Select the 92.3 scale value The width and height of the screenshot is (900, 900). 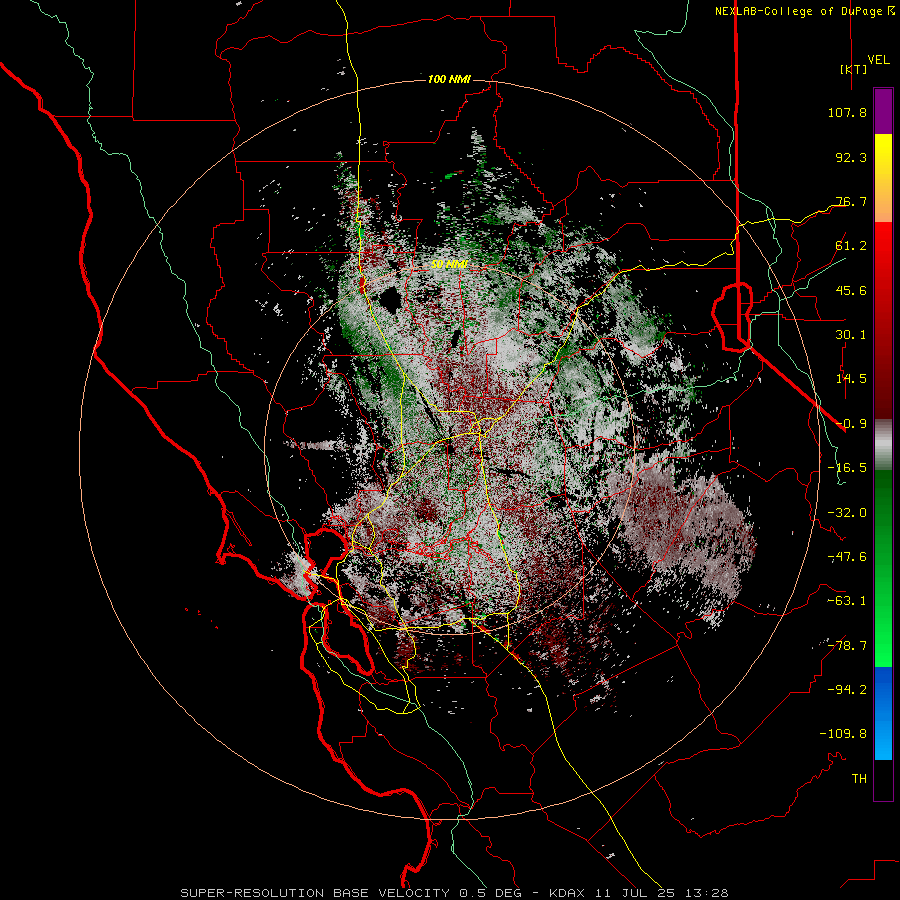coord(851,157)
